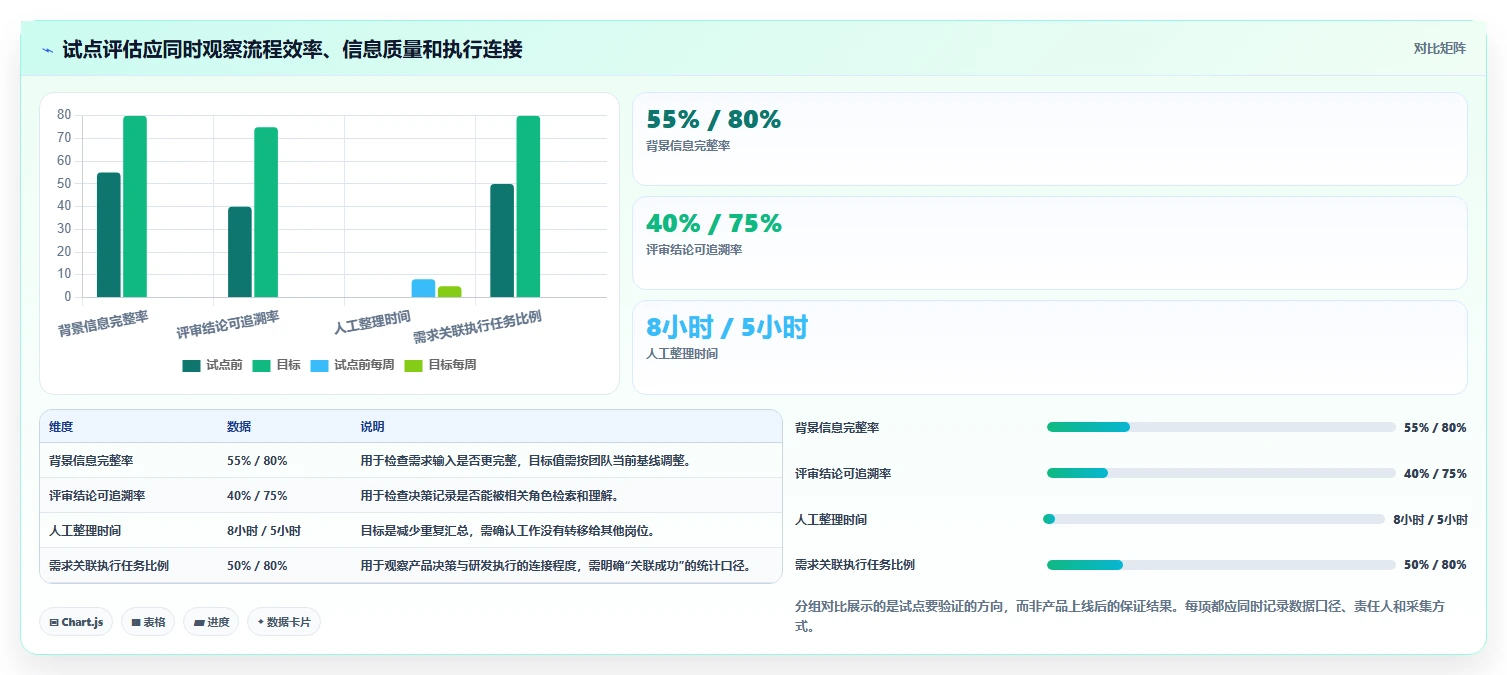Click the 8小时 / 5小时 table data cell

coord(264,531)
